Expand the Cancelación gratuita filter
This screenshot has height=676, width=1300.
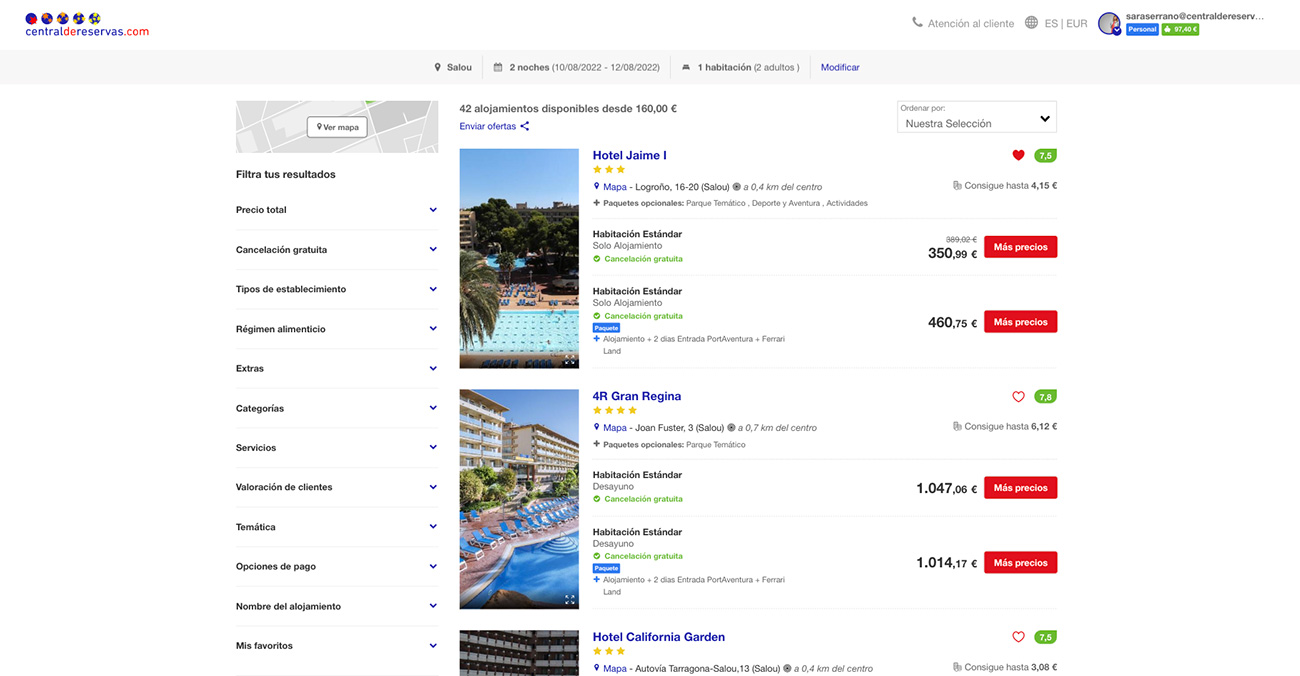337,250
